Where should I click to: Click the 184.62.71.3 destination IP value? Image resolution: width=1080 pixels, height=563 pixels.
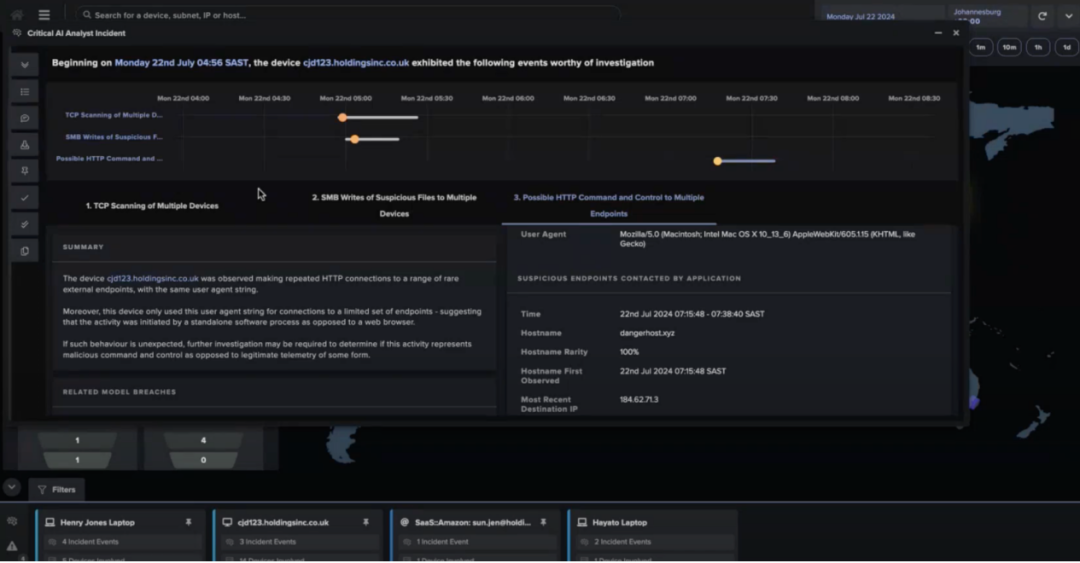pyautogui.click(x=638, y=400)
